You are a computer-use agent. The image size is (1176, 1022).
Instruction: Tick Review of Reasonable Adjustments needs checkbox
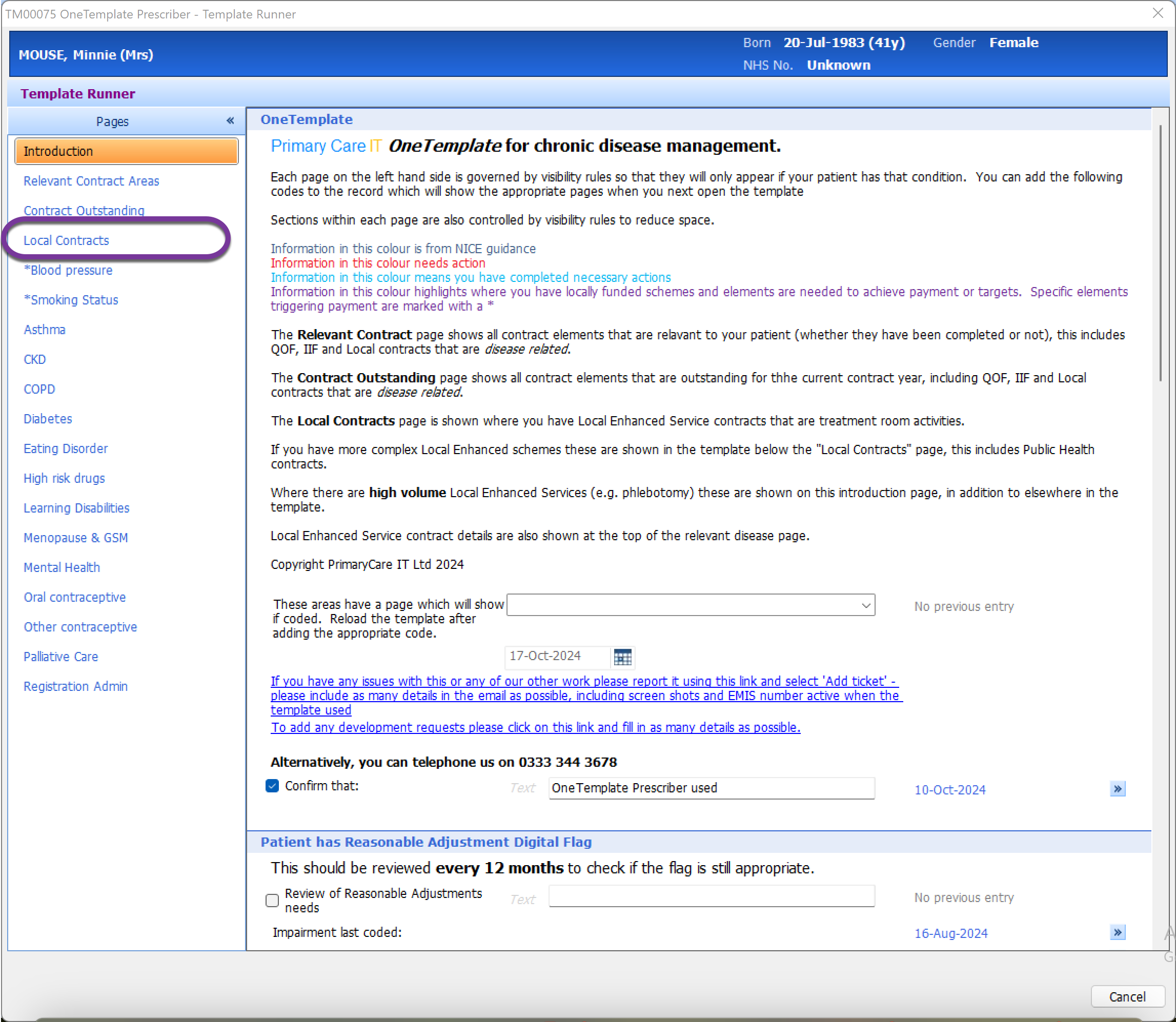[272, 900]
